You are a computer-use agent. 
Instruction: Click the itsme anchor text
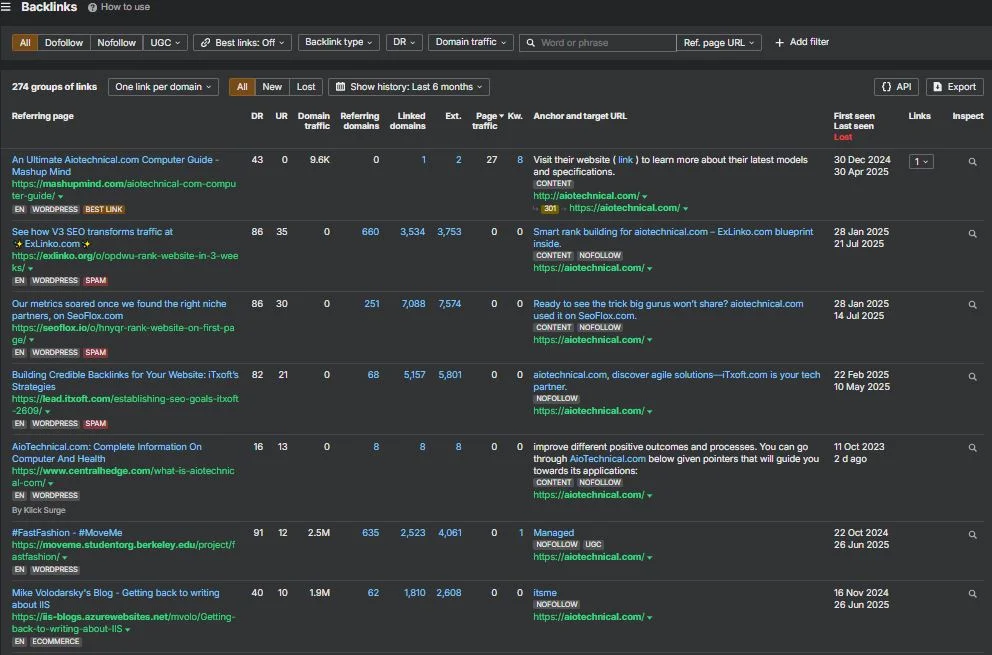pyautogui.click(x=545, y=593)
